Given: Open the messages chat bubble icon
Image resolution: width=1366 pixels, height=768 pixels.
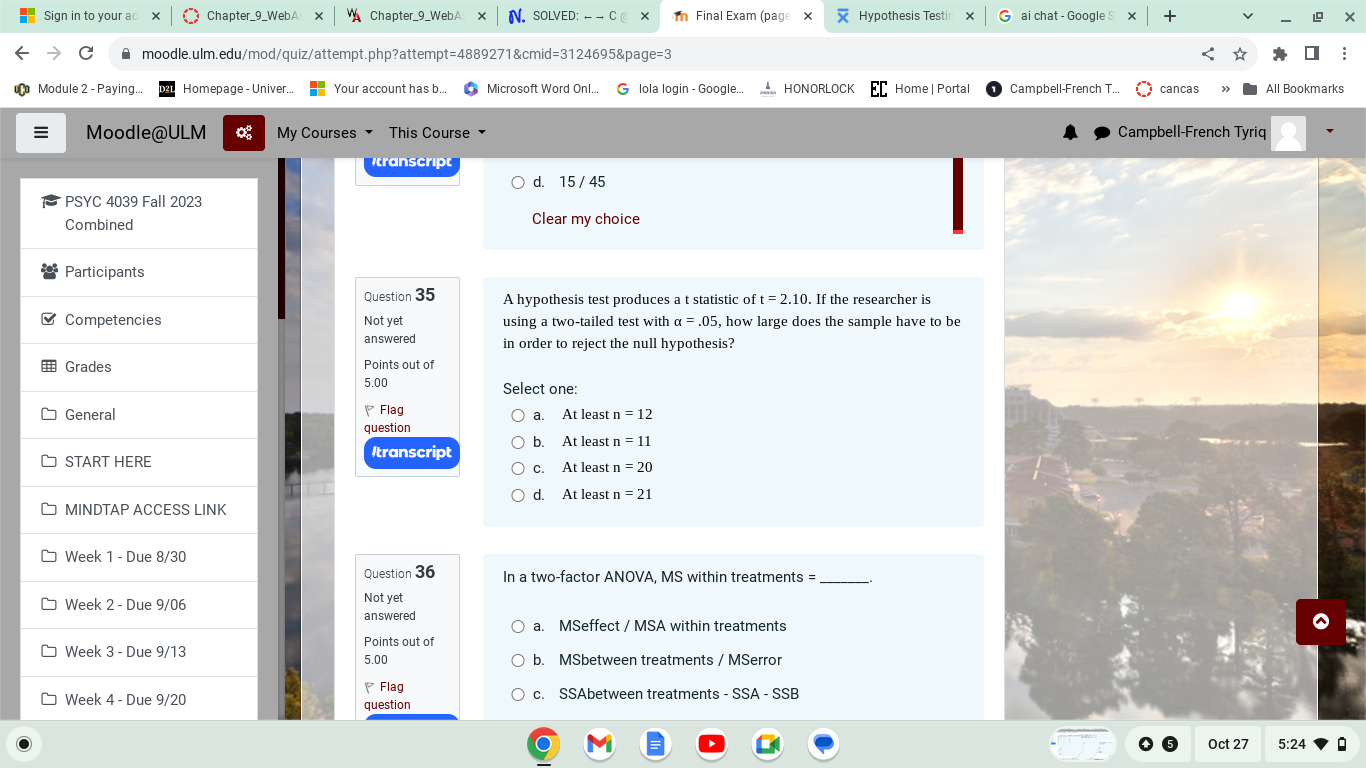Looking at the screenshot, I should click(x=1102, y=133).
